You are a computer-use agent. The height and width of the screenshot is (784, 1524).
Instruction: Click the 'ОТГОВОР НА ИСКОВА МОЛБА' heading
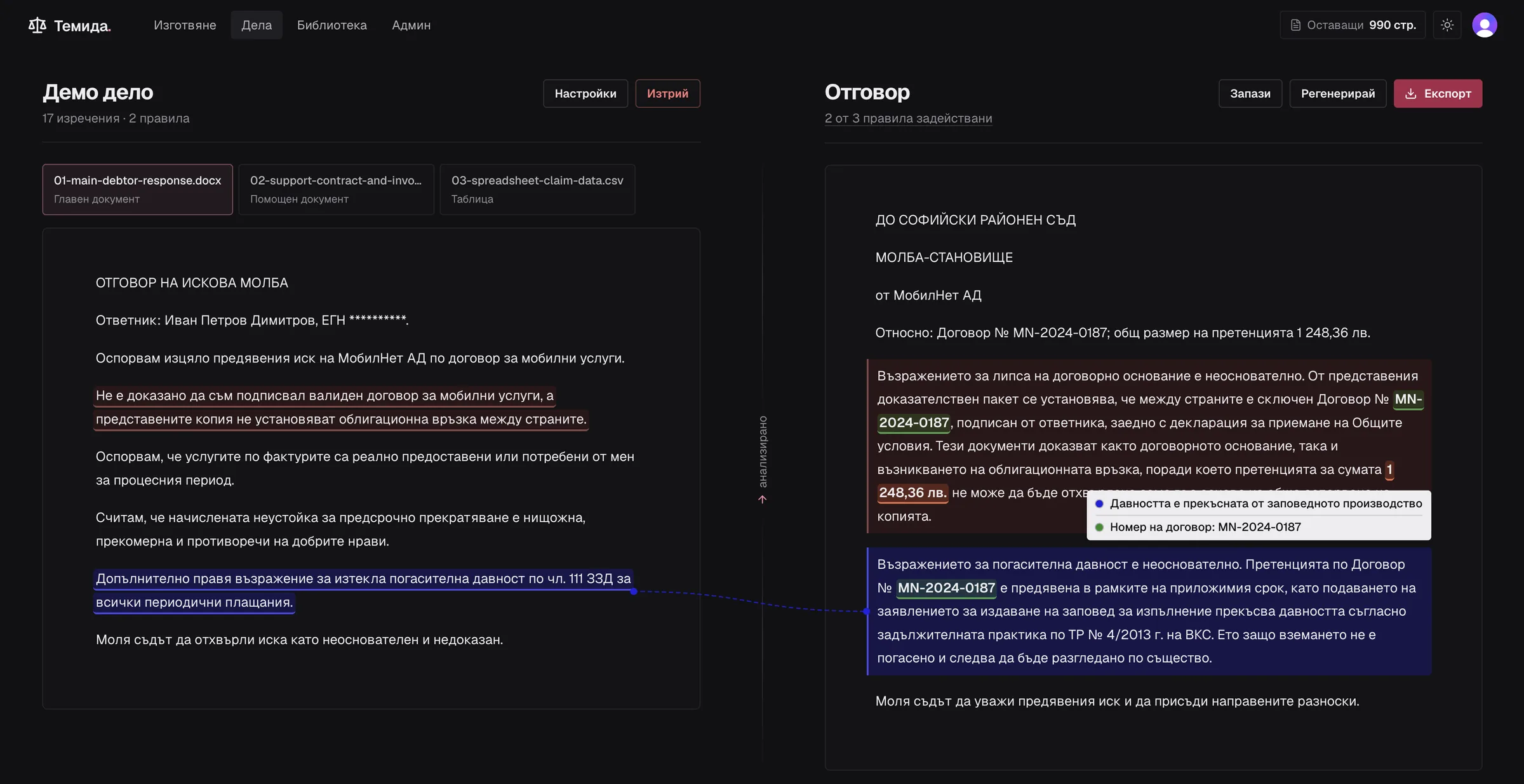192,283
